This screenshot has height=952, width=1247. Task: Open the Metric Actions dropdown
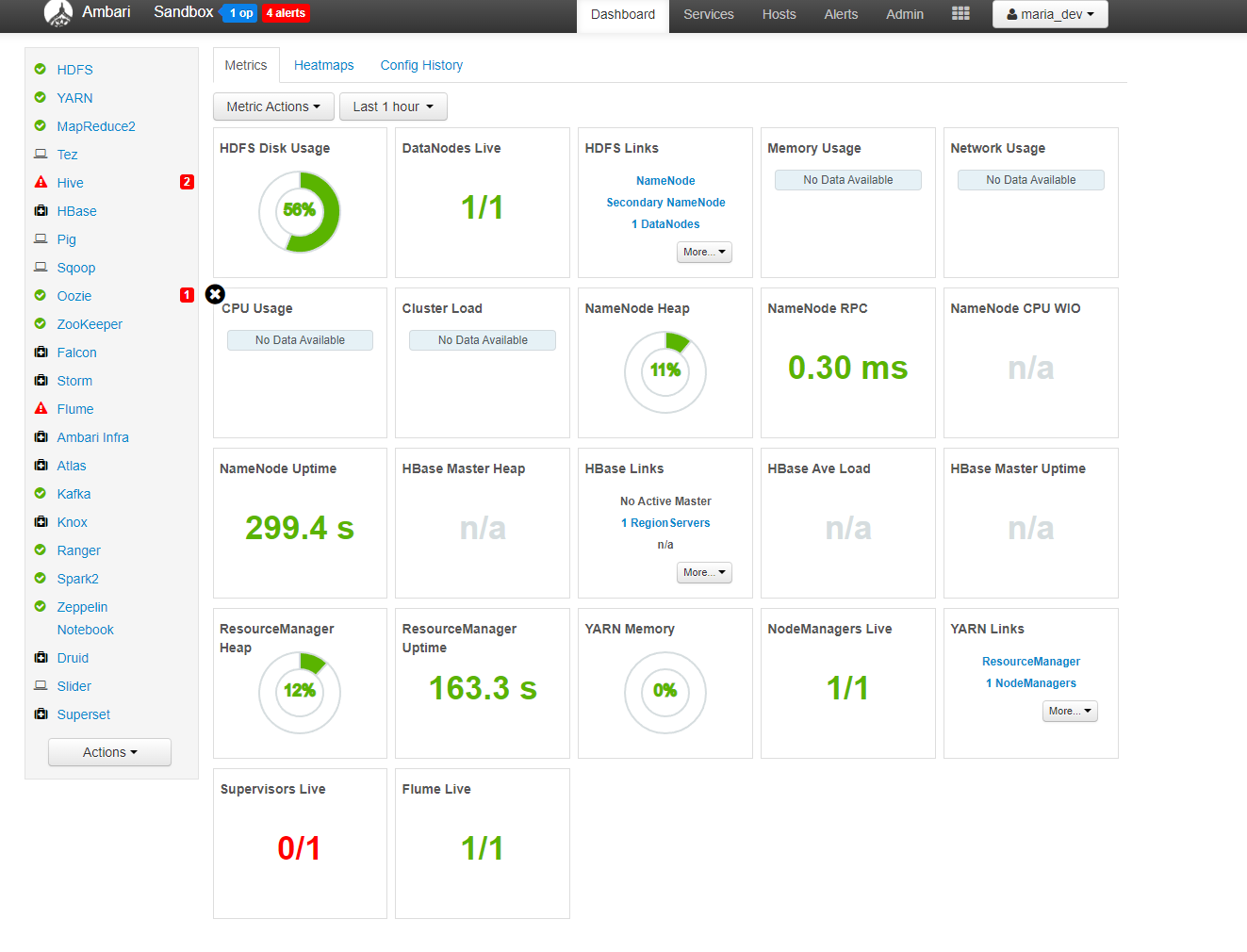tap(273, 107)
